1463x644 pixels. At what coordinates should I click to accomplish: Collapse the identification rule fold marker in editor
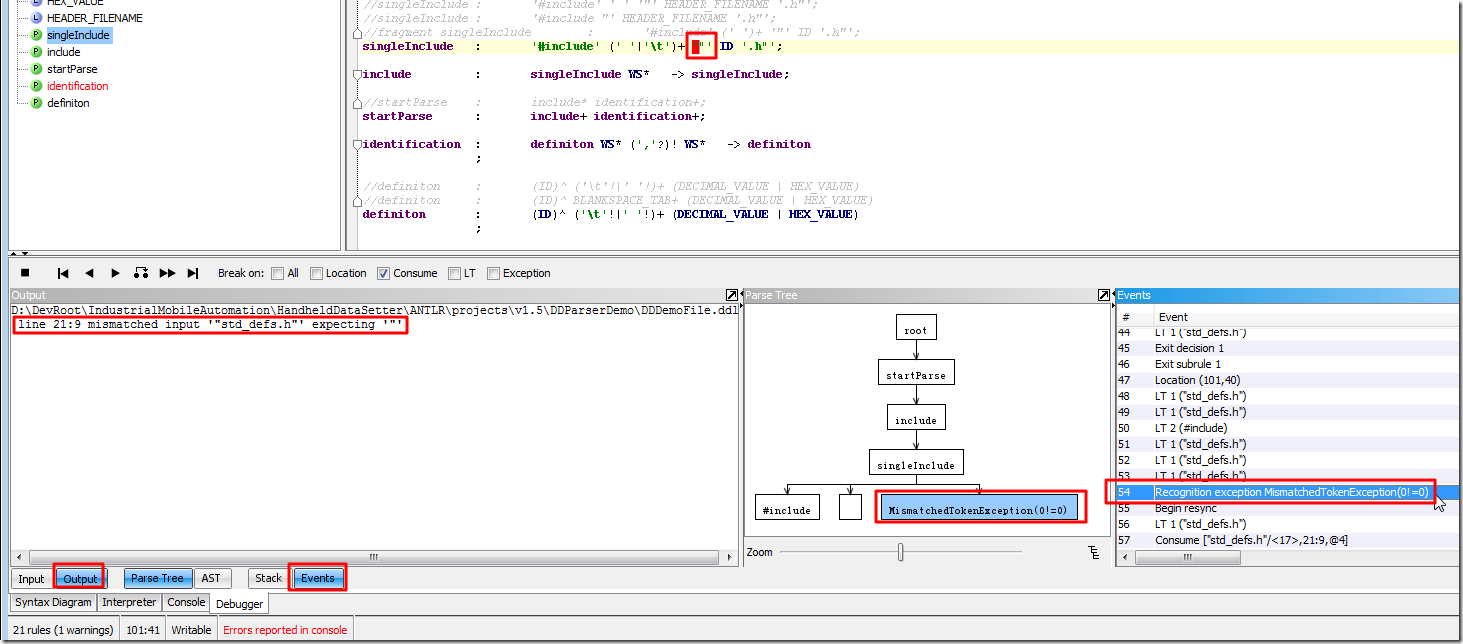coord(356,144)
